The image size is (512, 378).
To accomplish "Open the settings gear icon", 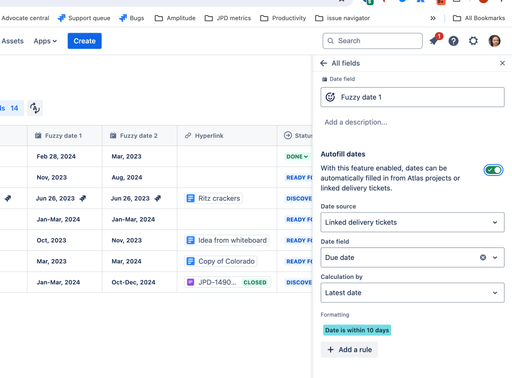I will coord(473,41).
